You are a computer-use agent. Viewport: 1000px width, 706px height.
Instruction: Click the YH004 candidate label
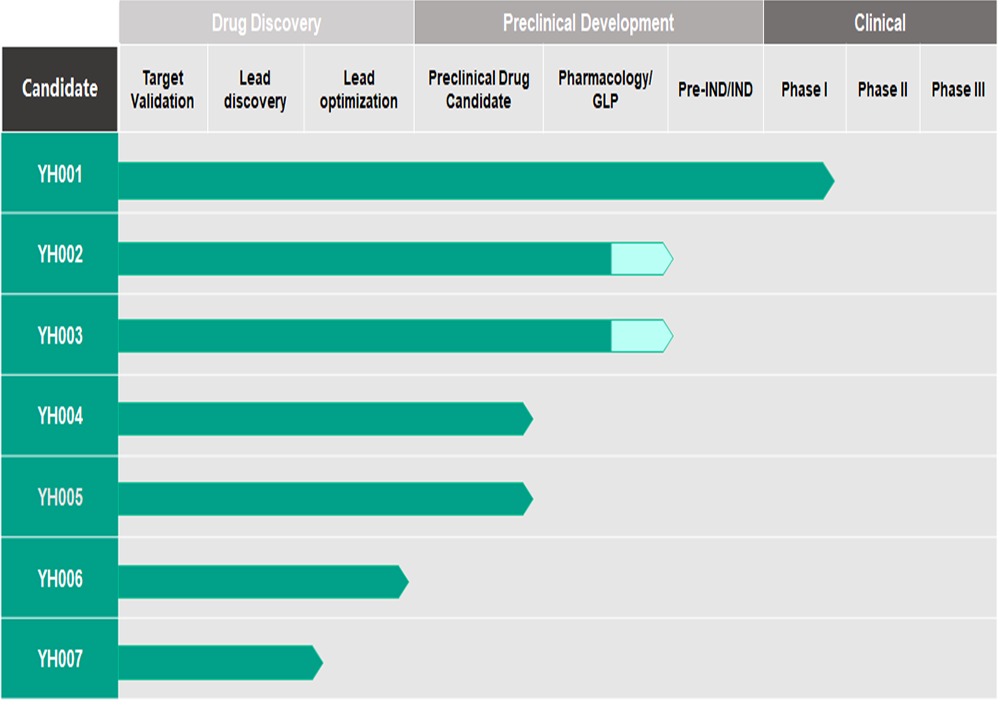pos(60,417)
